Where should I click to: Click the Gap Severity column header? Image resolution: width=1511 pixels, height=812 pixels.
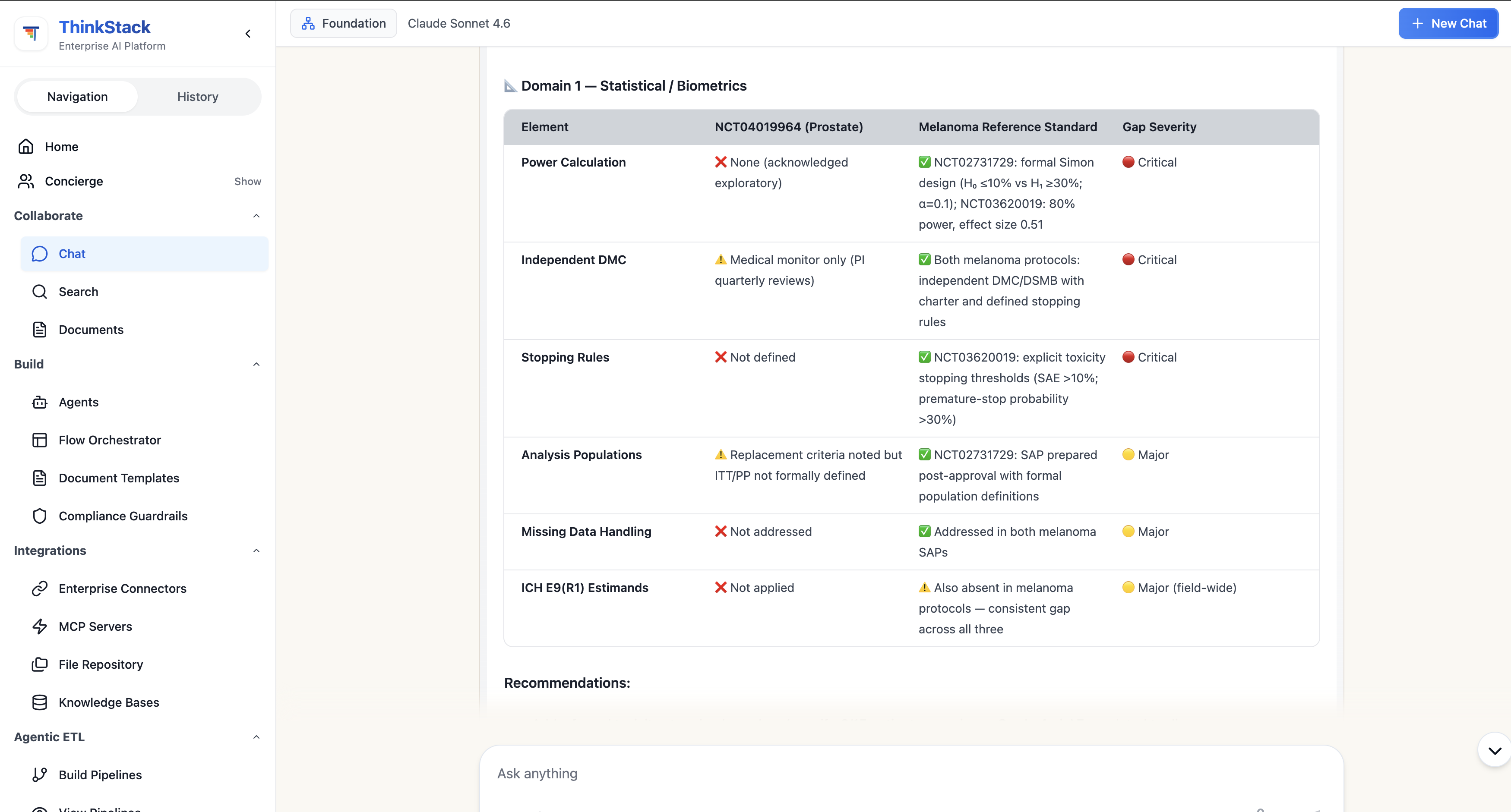click(1159, 127)
